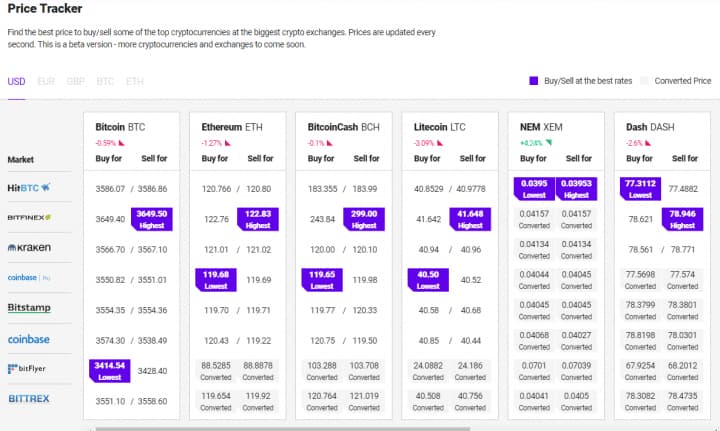Click the lowest Ethereum buy price 119.68
Viewport: 720px width, 431px height.
click(215, 279)
